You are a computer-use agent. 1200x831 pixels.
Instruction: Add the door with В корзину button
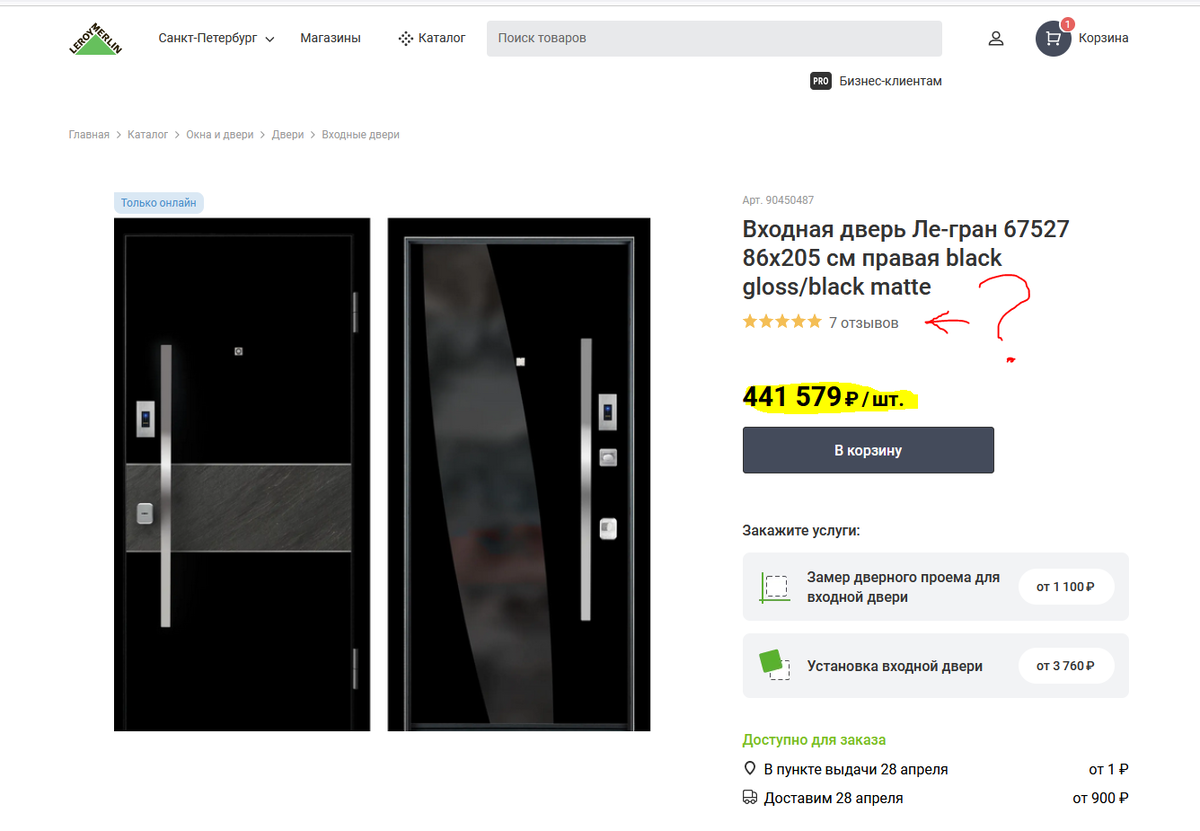(x=868, y=450)
